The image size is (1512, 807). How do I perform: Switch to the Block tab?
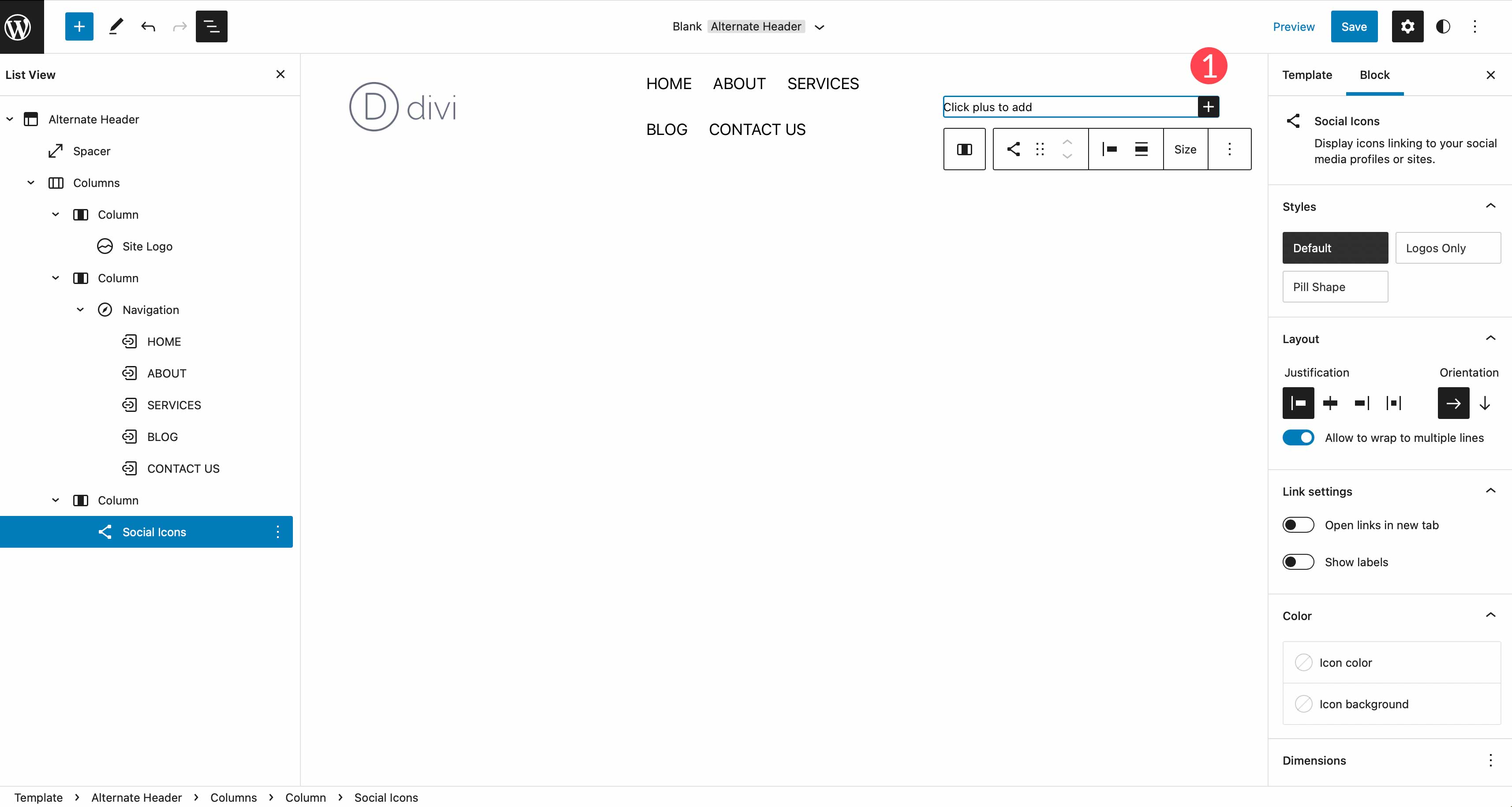1375,74
